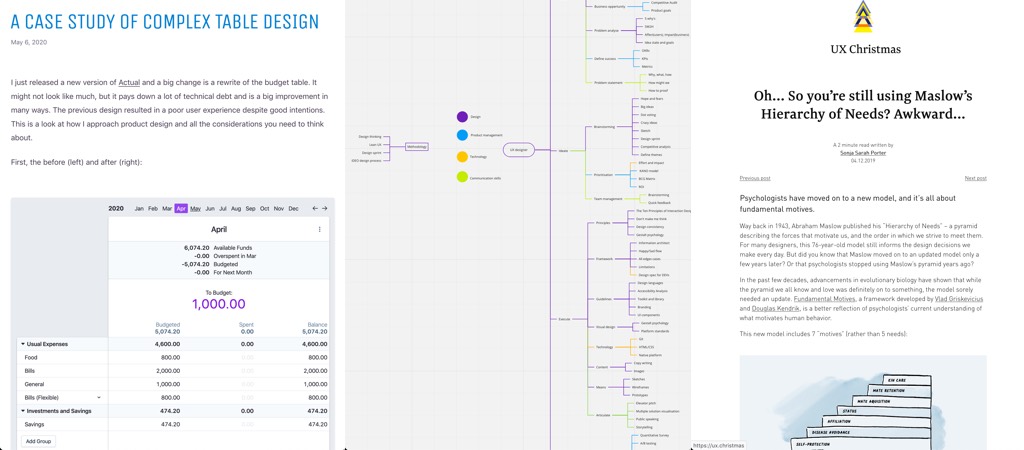The image size is (1024, 450).
Task: Click the previous month arrow in budget
Action: (x=315, y=209)
